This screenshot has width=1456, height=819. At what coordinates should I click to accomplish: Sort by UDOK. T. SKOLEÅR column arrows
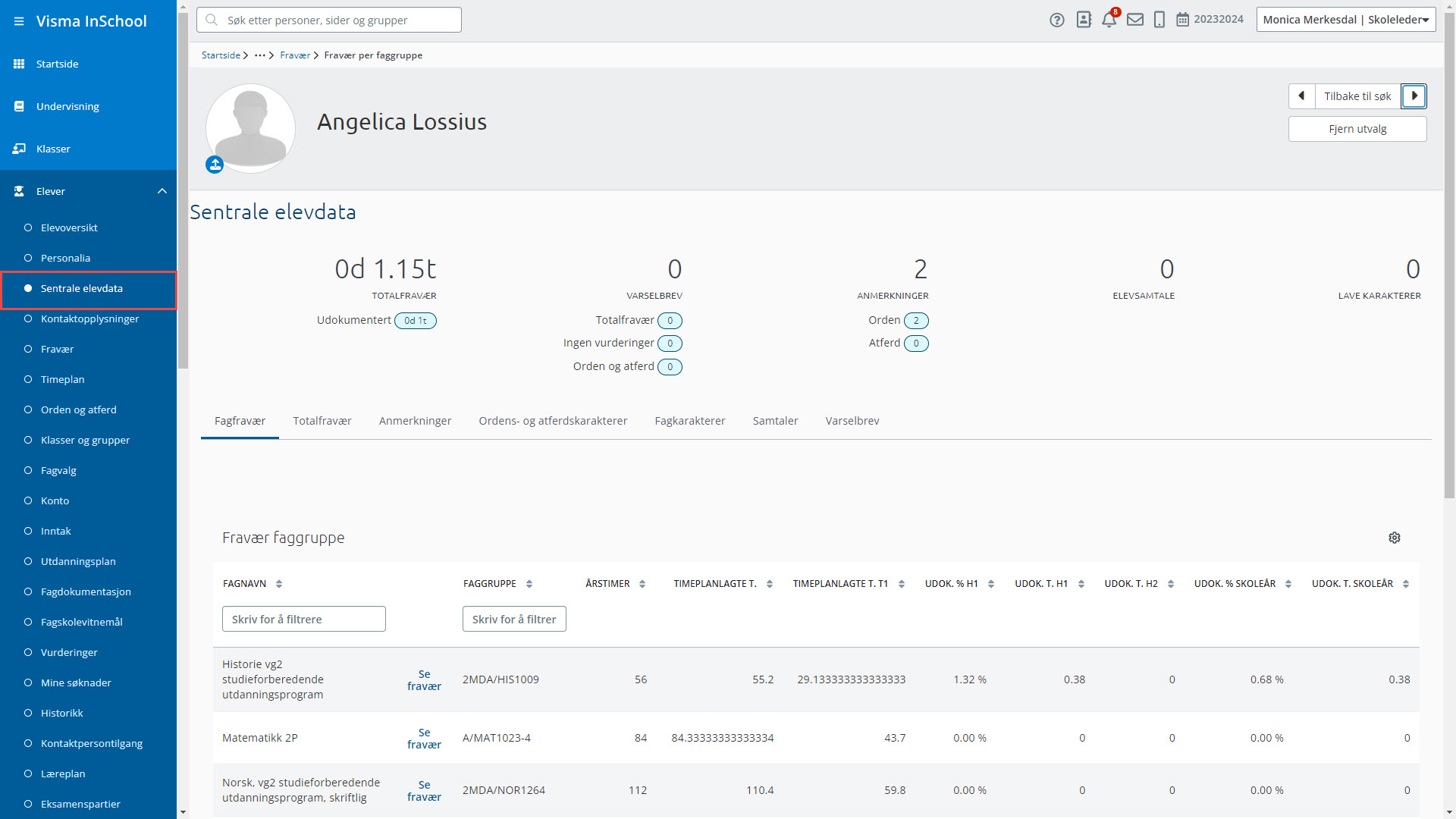point(1406,584)
